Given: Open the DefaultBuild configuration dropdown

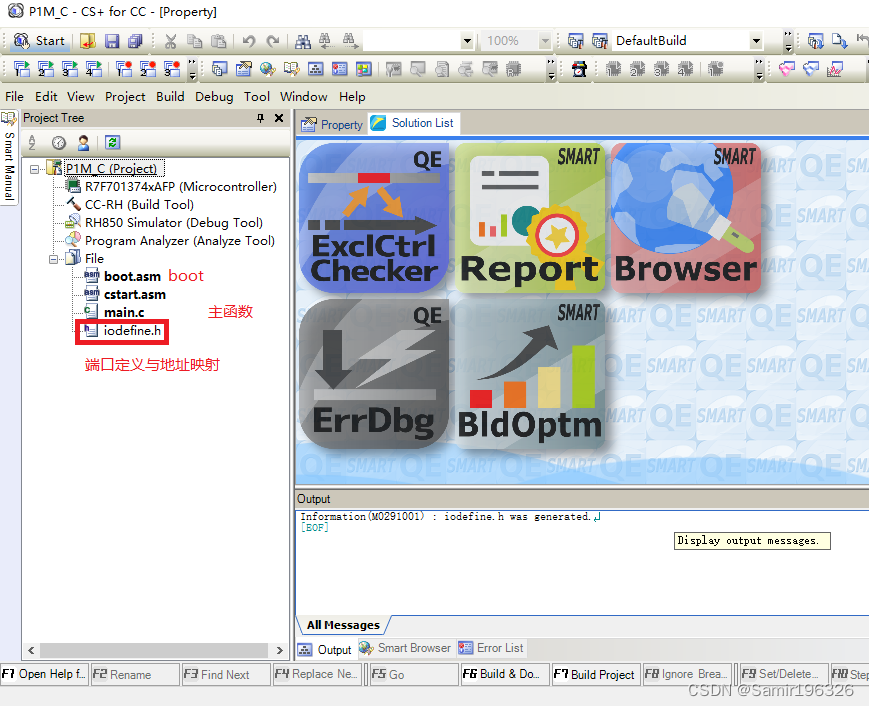Looking at the screenshot, I should pos(757,39).
